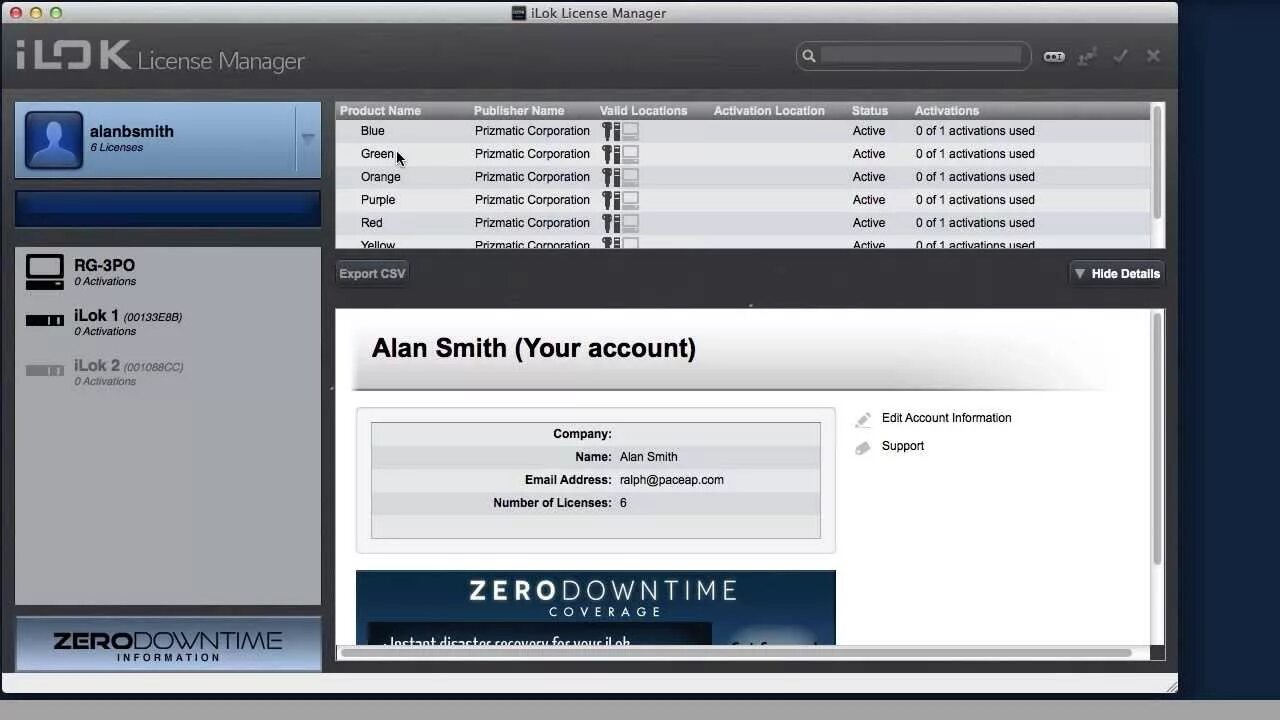This screenshot has width=1280, height=720.
Task: Sort by Status column header
Action: pos(870,111)
